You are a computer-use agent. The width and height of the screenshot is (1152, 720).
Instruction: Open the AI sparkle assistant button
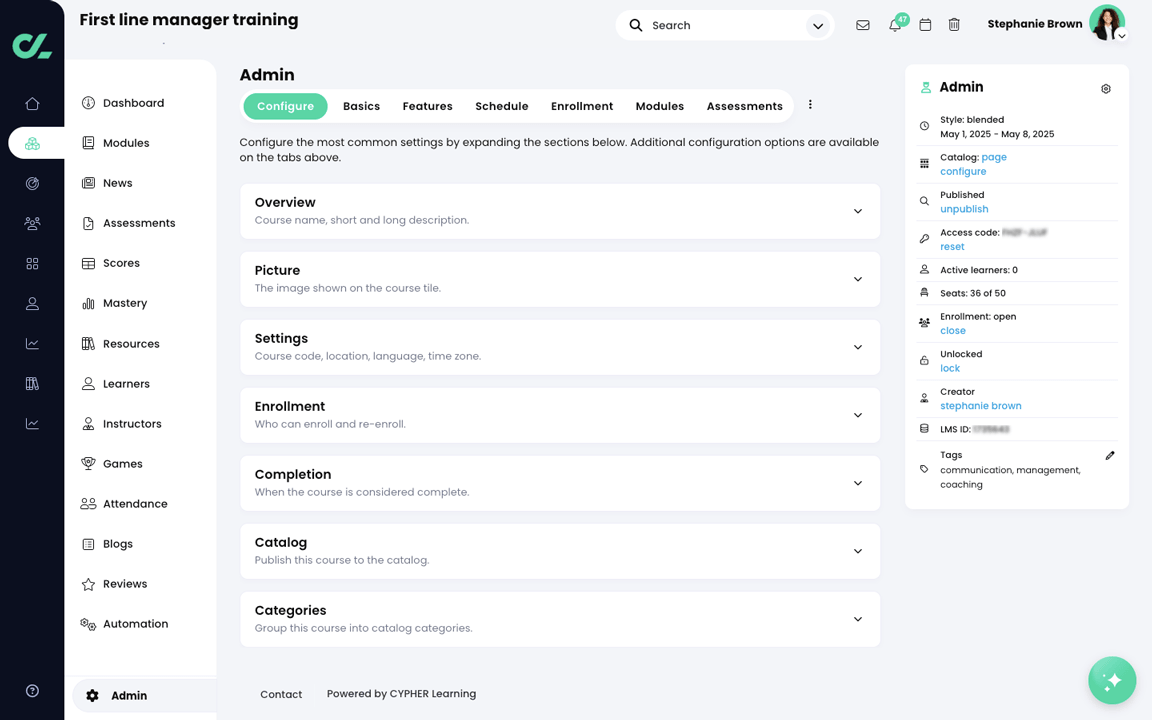click(1112, 680)
